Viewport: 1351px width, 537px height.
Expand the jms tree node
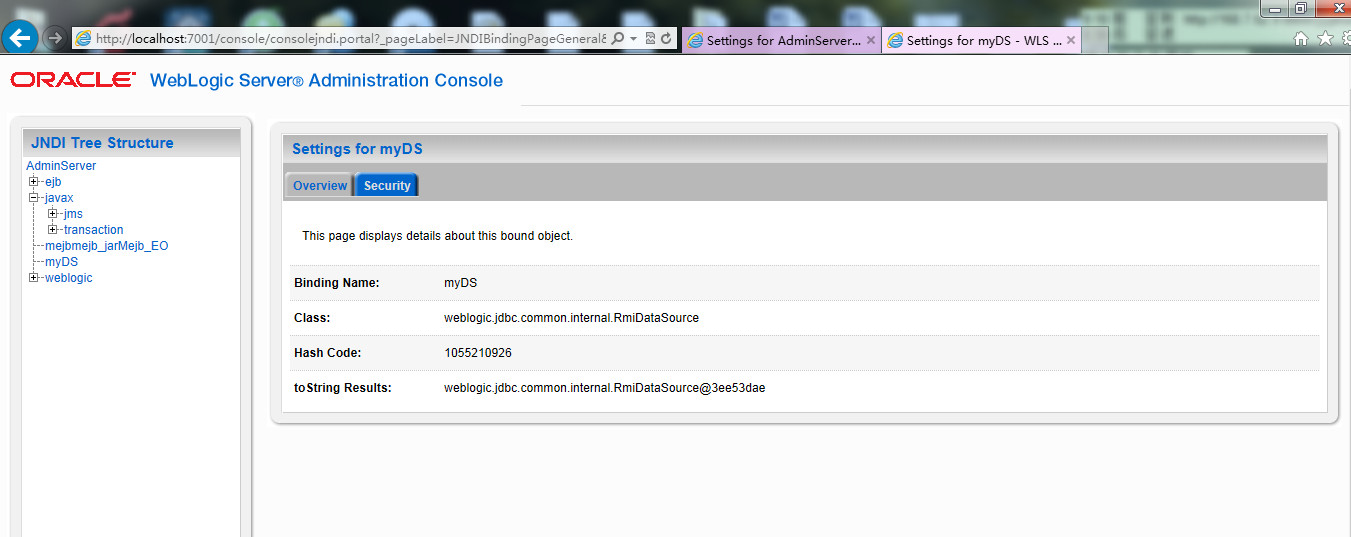click(x=53, y=214)
